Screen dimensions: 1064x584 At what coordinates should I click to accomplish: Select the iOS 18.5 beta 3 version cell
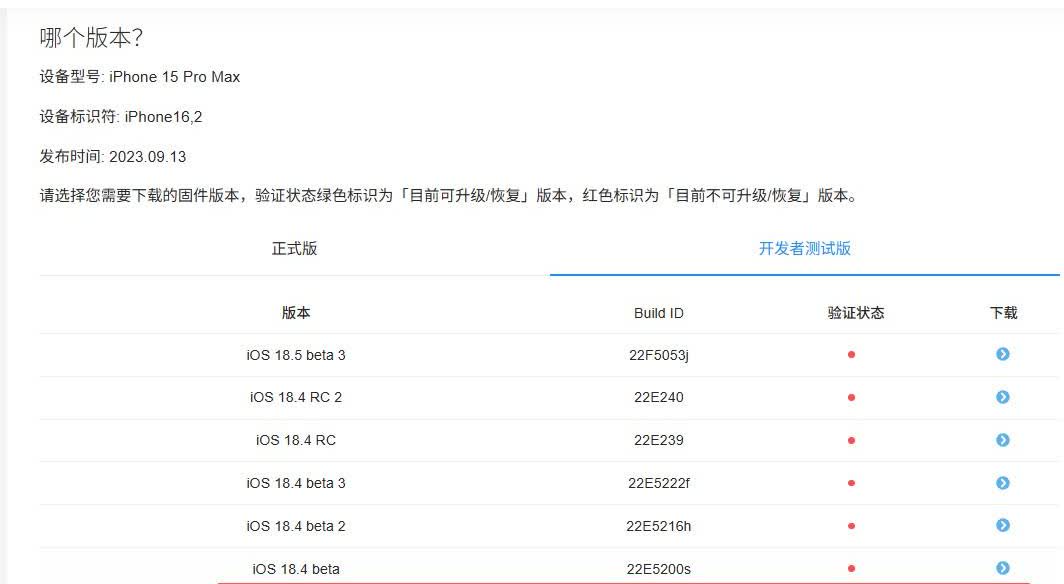[296, 355]
